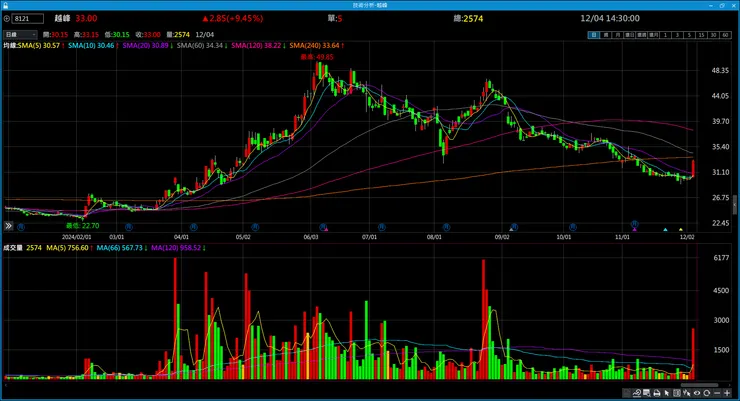Click the monthly circle marker near 10/01
Image resolution: width=740 pixels, height=401 pixels.
572,227
